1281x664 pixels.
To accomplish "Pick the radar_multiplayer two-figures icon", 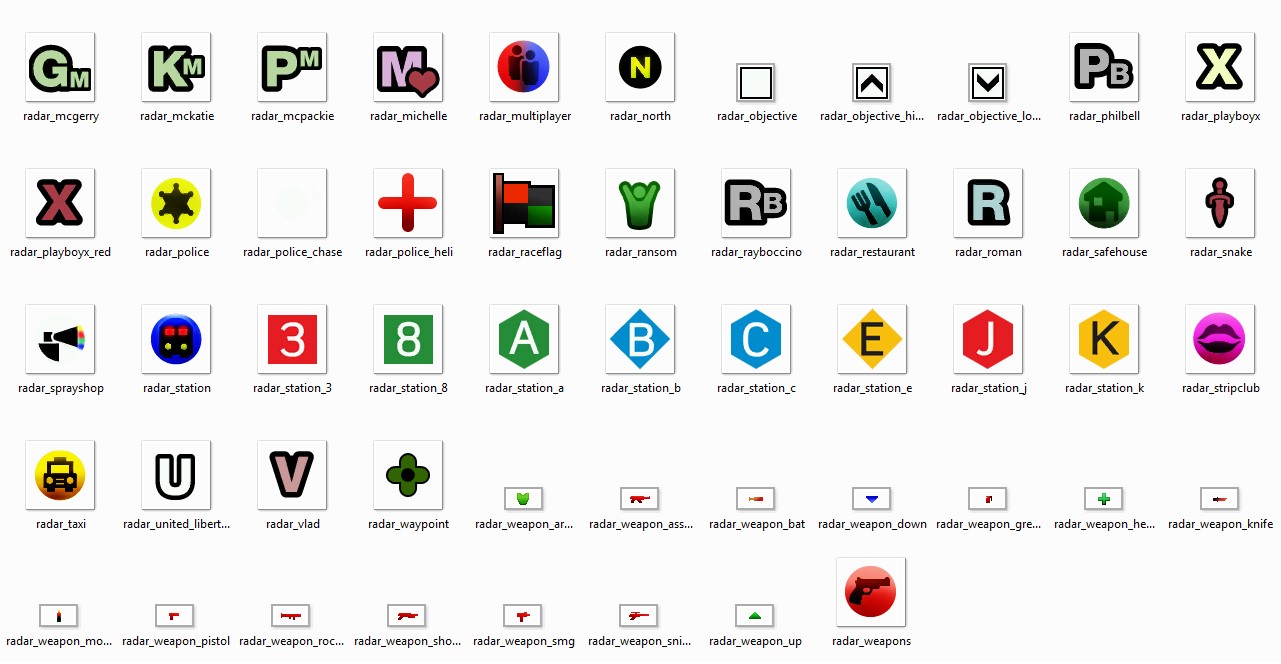I will 524,67.
